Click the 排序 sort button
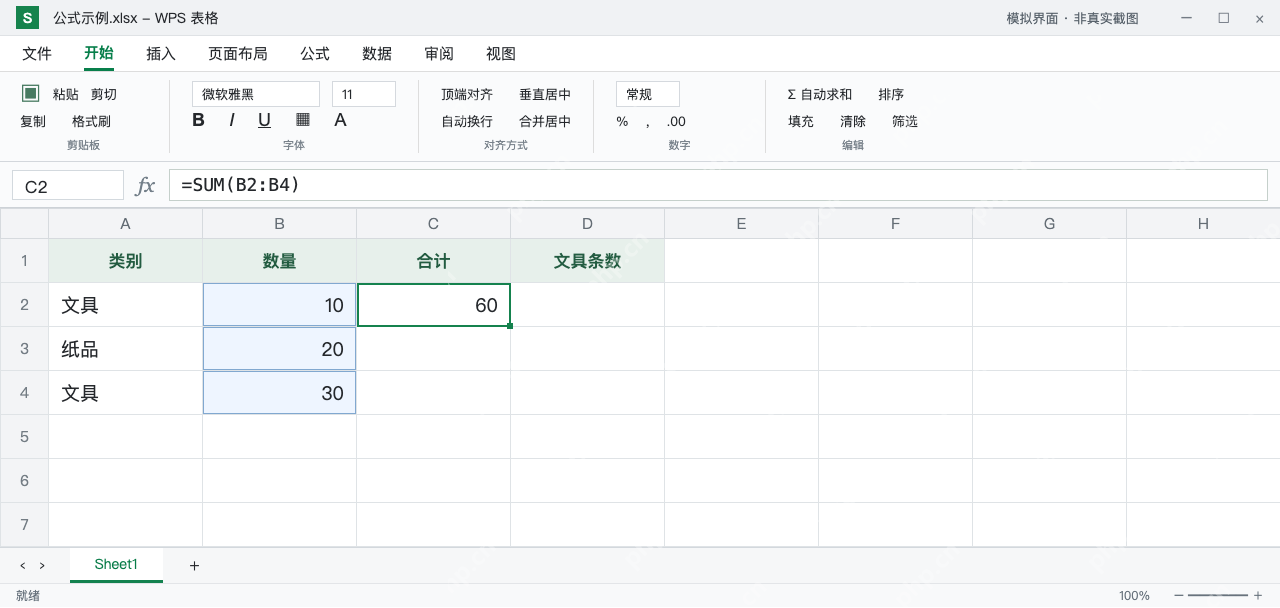 [x=891, y=94]
